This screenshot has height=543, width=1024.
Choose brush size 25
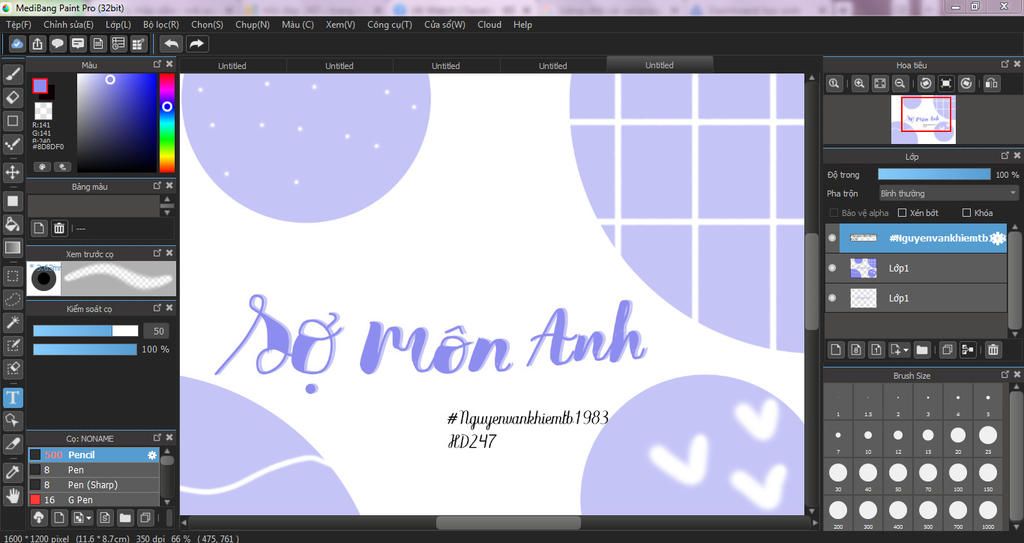click(x=987, y=437)
